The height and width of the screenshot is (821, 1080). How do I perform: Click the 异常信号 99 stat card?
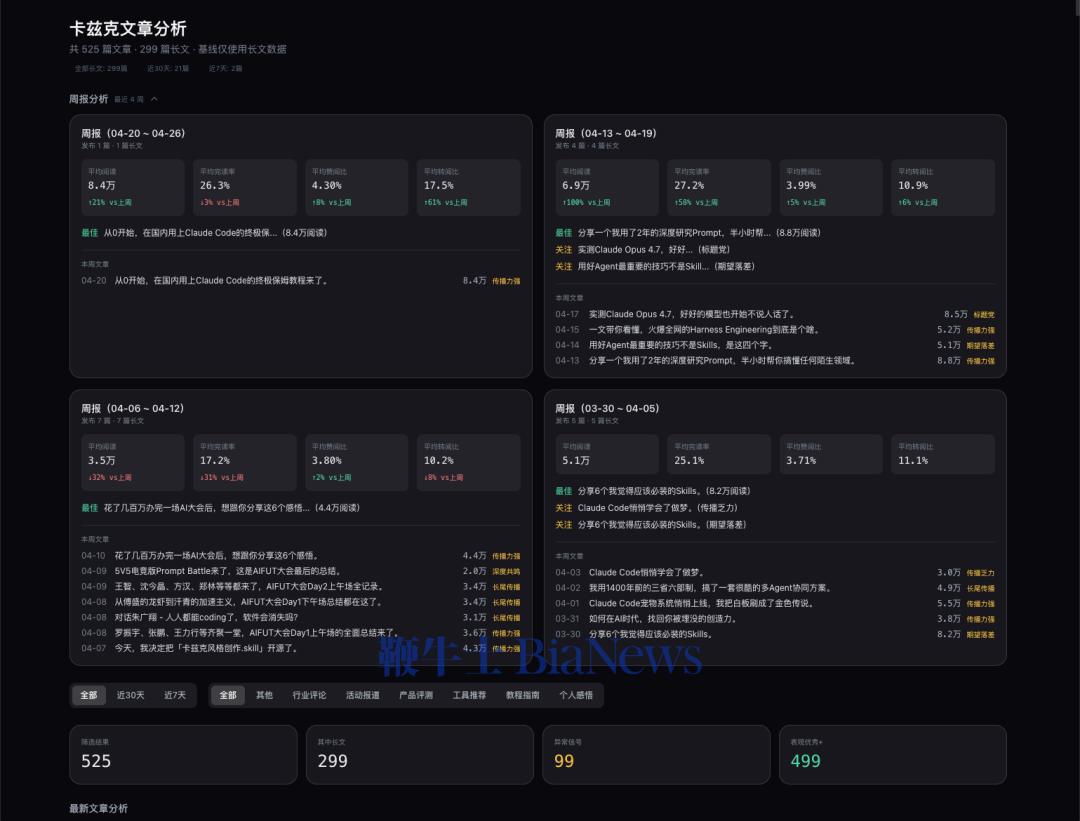point(656,755)
